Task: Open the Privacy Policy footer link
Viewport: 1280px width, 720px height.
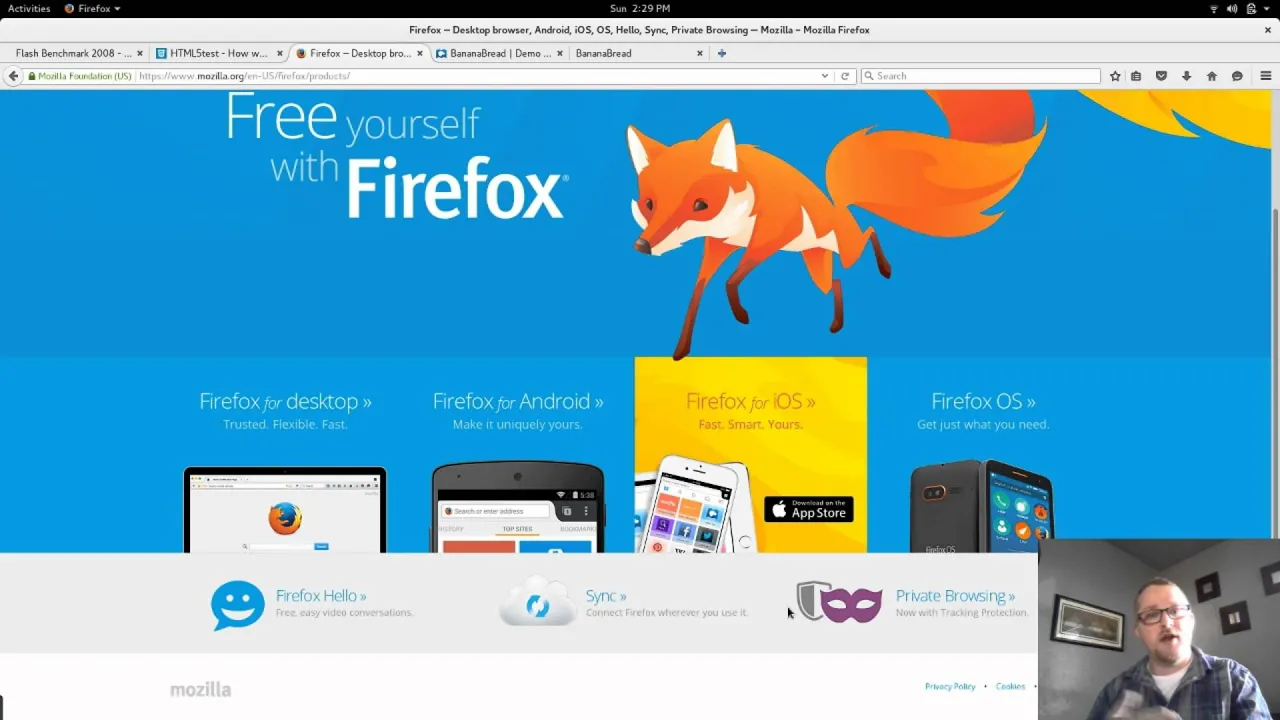Action: pos(950,687)
